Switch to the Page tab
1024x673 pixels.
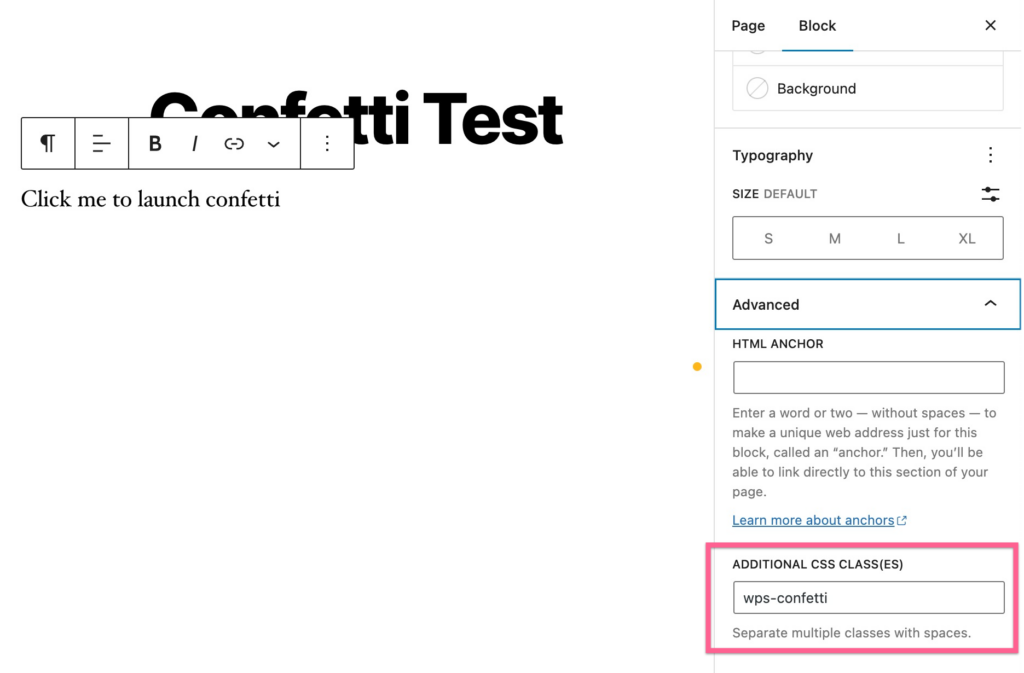(x=748, y=26)
